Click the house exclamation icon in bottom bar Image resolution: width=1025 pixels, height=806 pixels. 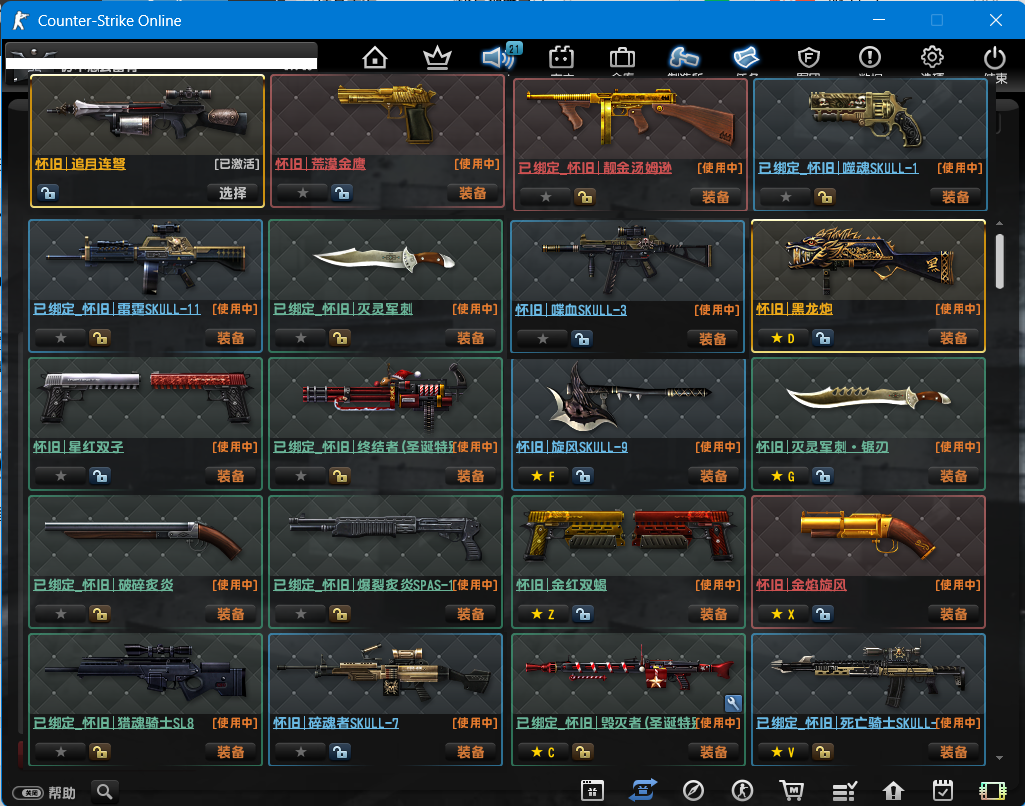coord(893,791)
